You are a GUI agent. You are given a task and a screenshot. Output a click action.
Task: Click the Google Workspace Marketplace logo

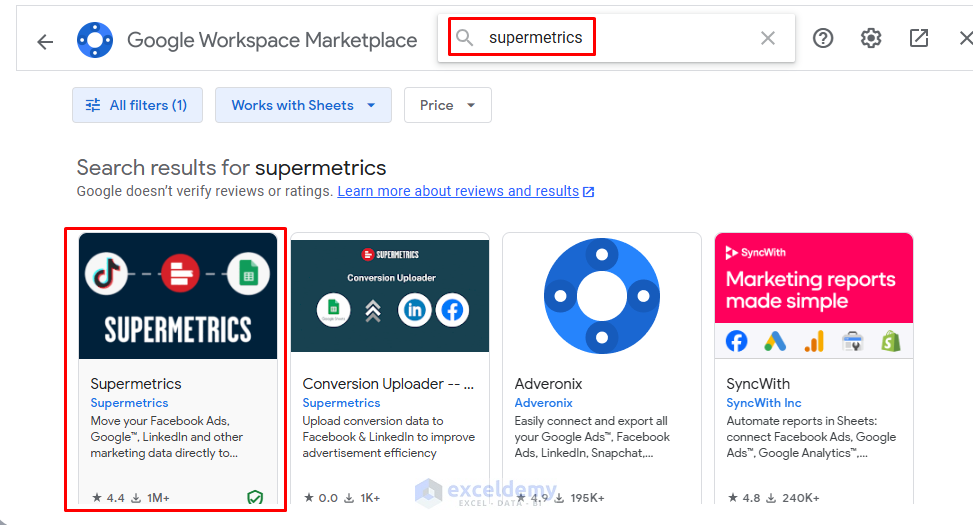click(x=95, y=40)
